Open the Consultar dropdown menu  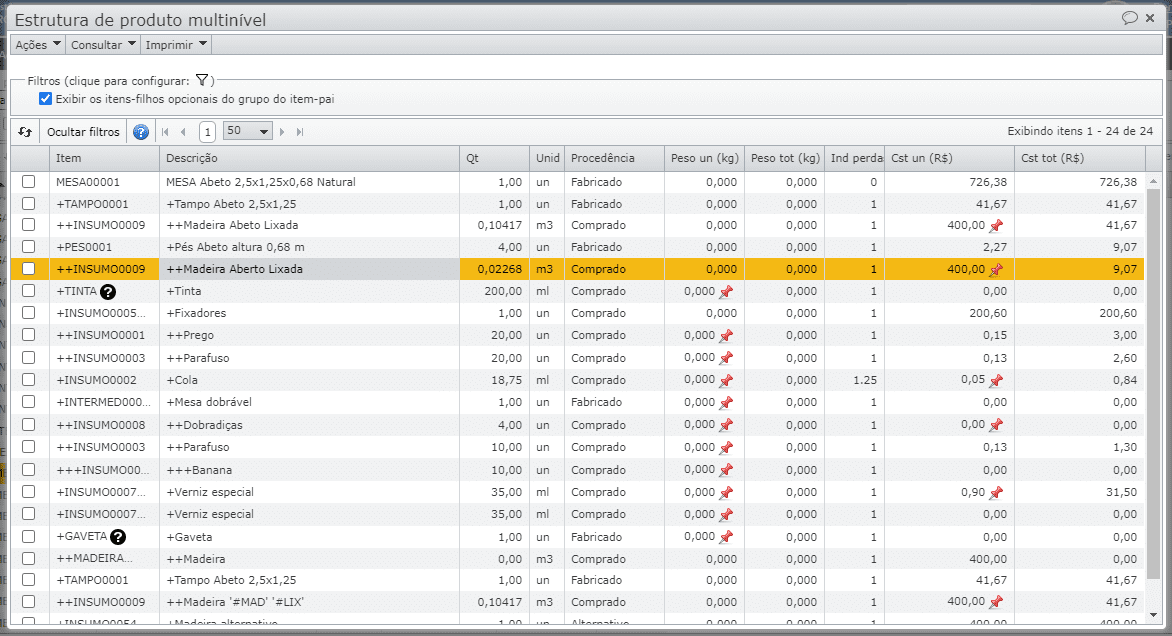(103, 45)
